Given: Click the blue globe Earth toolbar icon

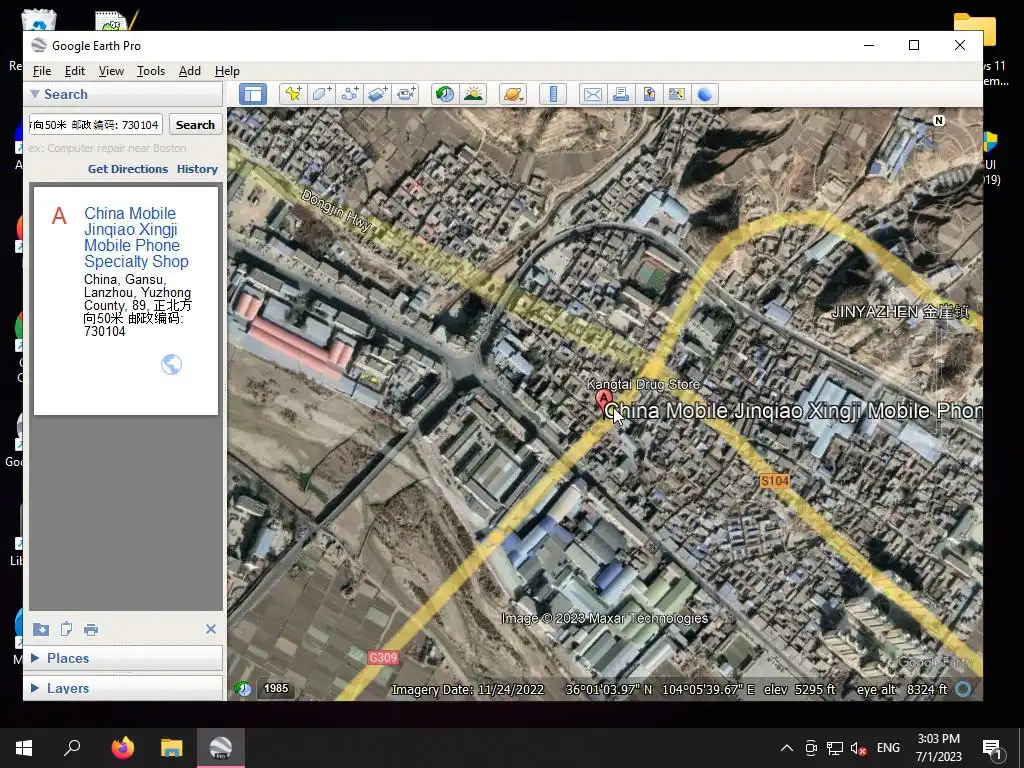Looking at the screenshot, I should coord(705,94).
